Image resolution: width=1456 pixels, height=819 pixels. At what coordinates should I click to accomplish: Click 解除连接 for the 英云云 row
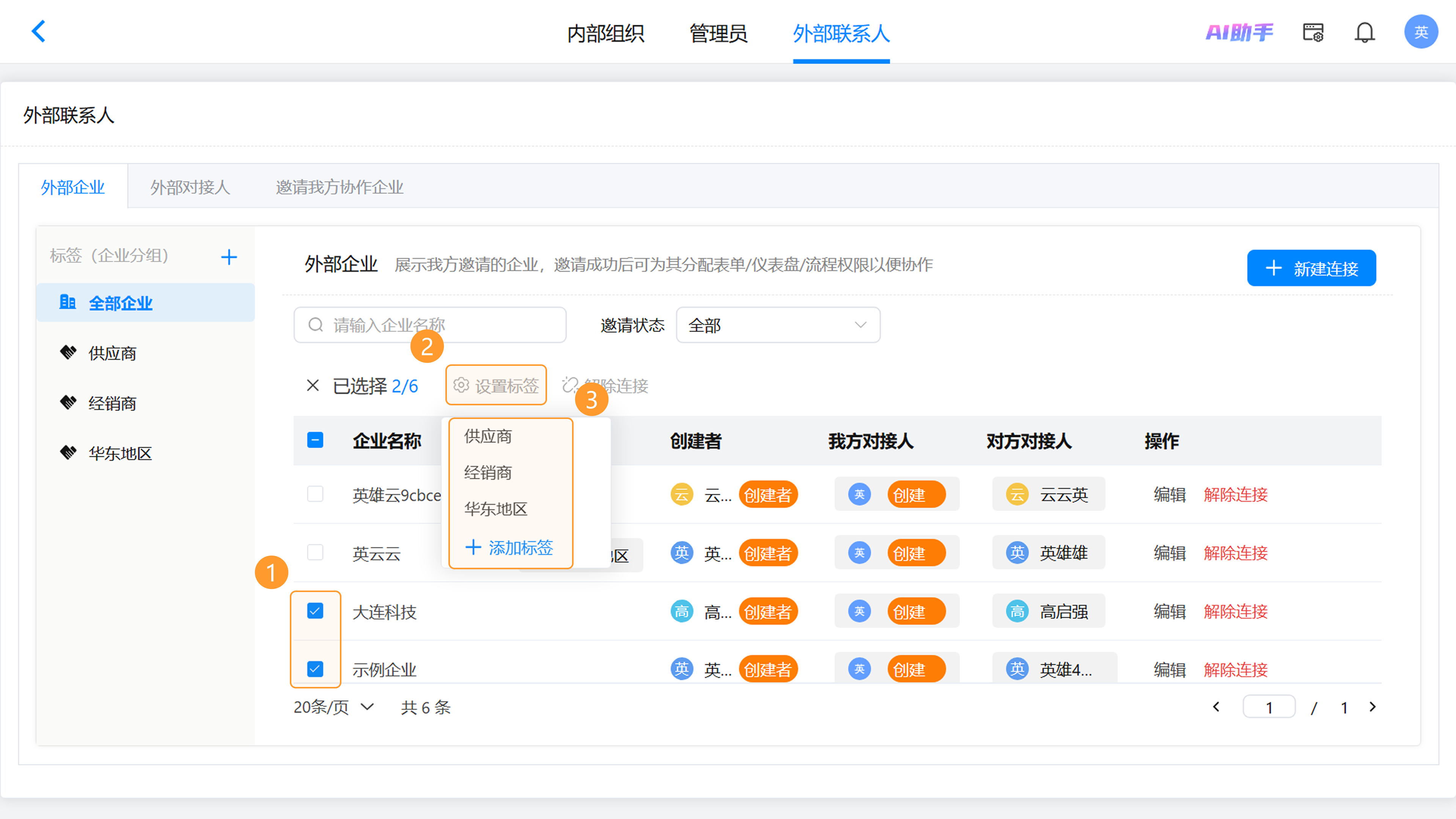[1236, 553]
